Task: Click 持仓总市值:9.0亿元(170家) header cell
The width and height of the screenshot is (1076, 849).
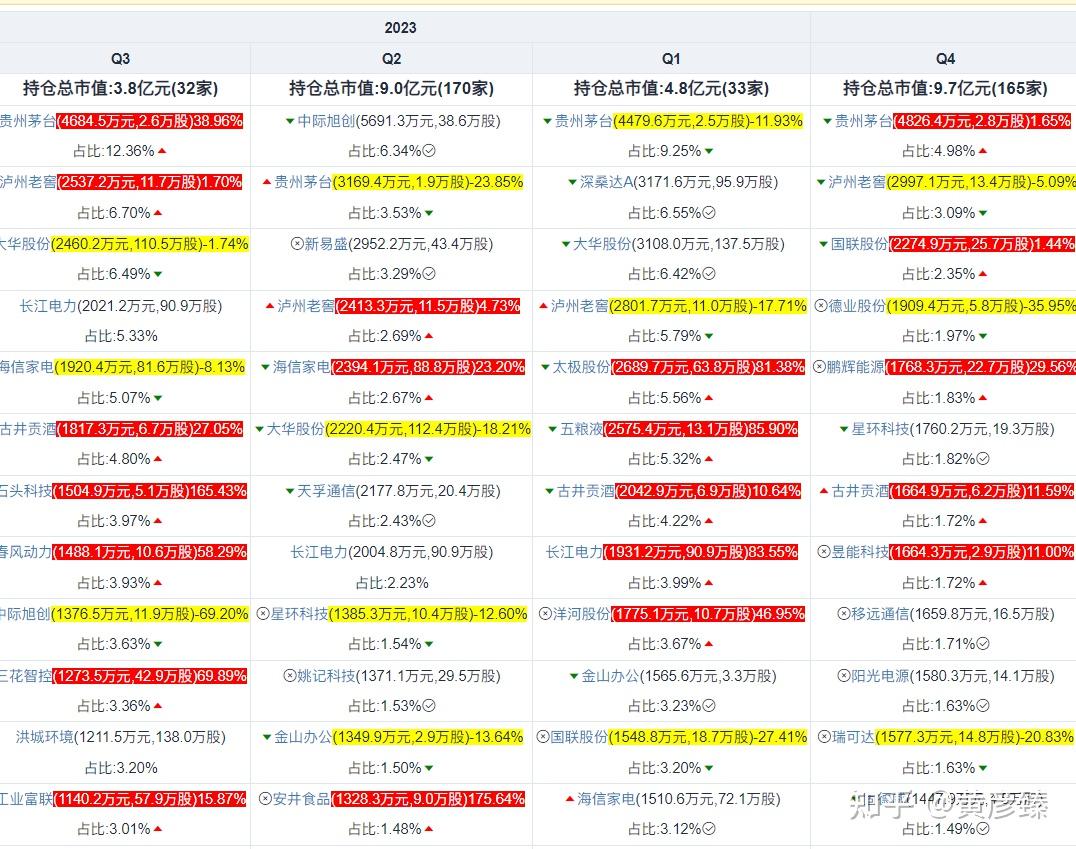Action: pos(392,89)
